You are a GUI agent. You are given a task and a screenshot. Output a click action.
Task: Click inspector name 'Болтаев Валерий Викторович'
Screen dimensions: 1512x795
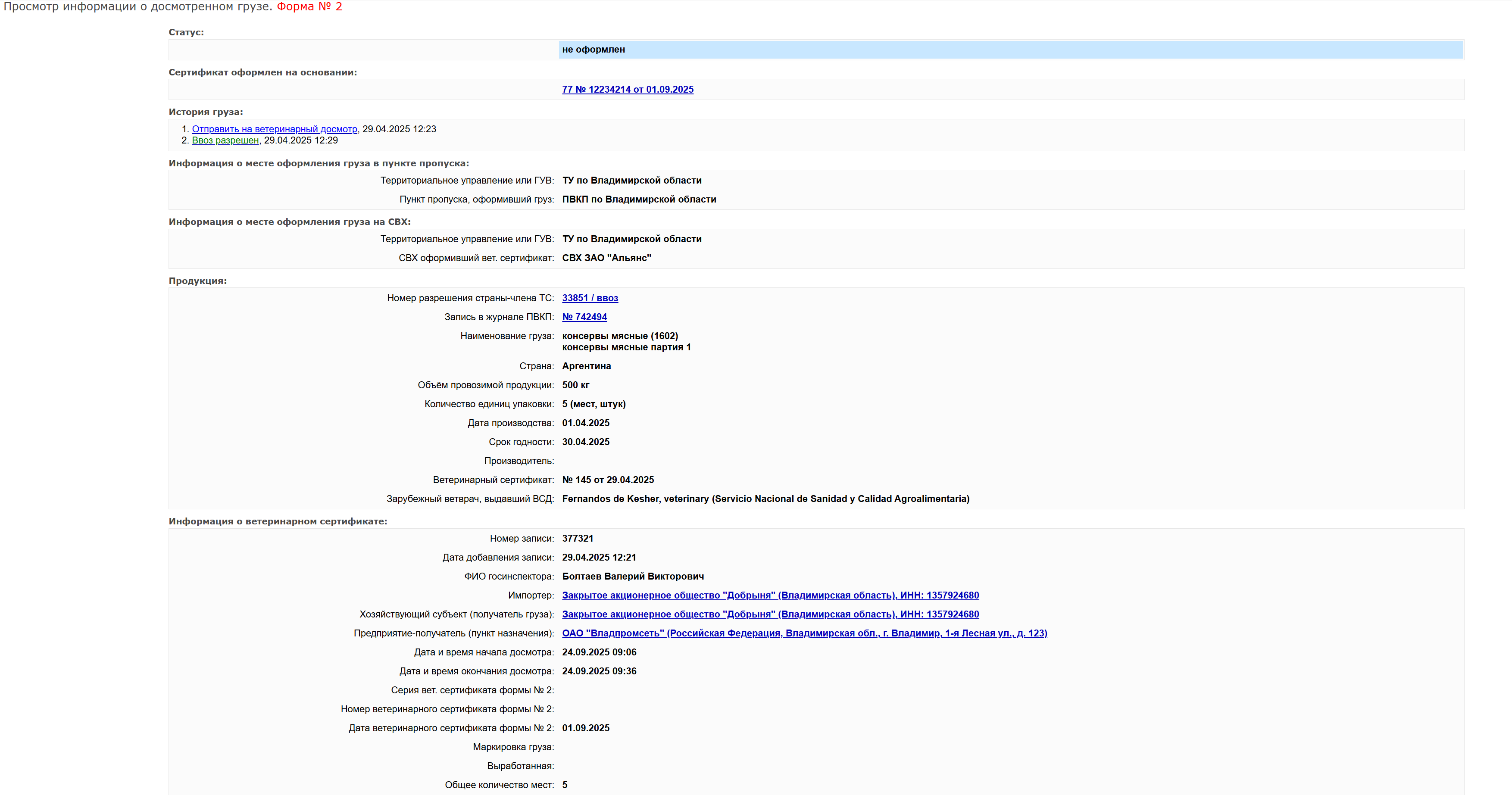coord(633,576)
